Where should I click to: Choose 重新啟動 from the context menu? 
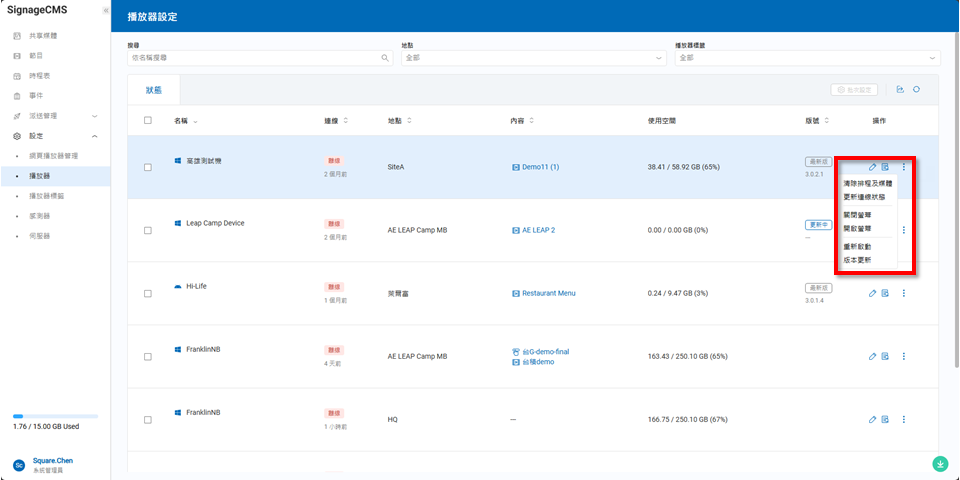click(857, 246)
